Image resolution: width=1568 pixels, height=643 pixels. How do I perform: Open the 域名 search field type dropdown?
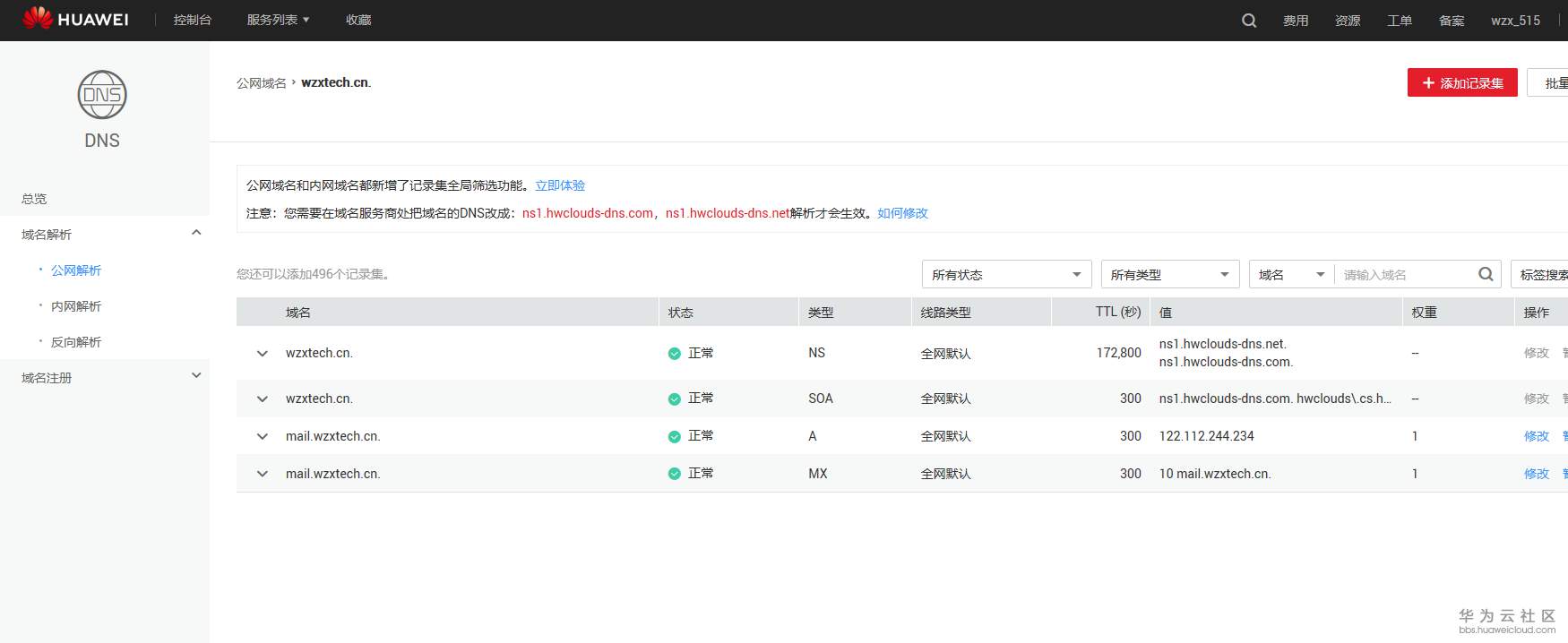pos(1291,274)
